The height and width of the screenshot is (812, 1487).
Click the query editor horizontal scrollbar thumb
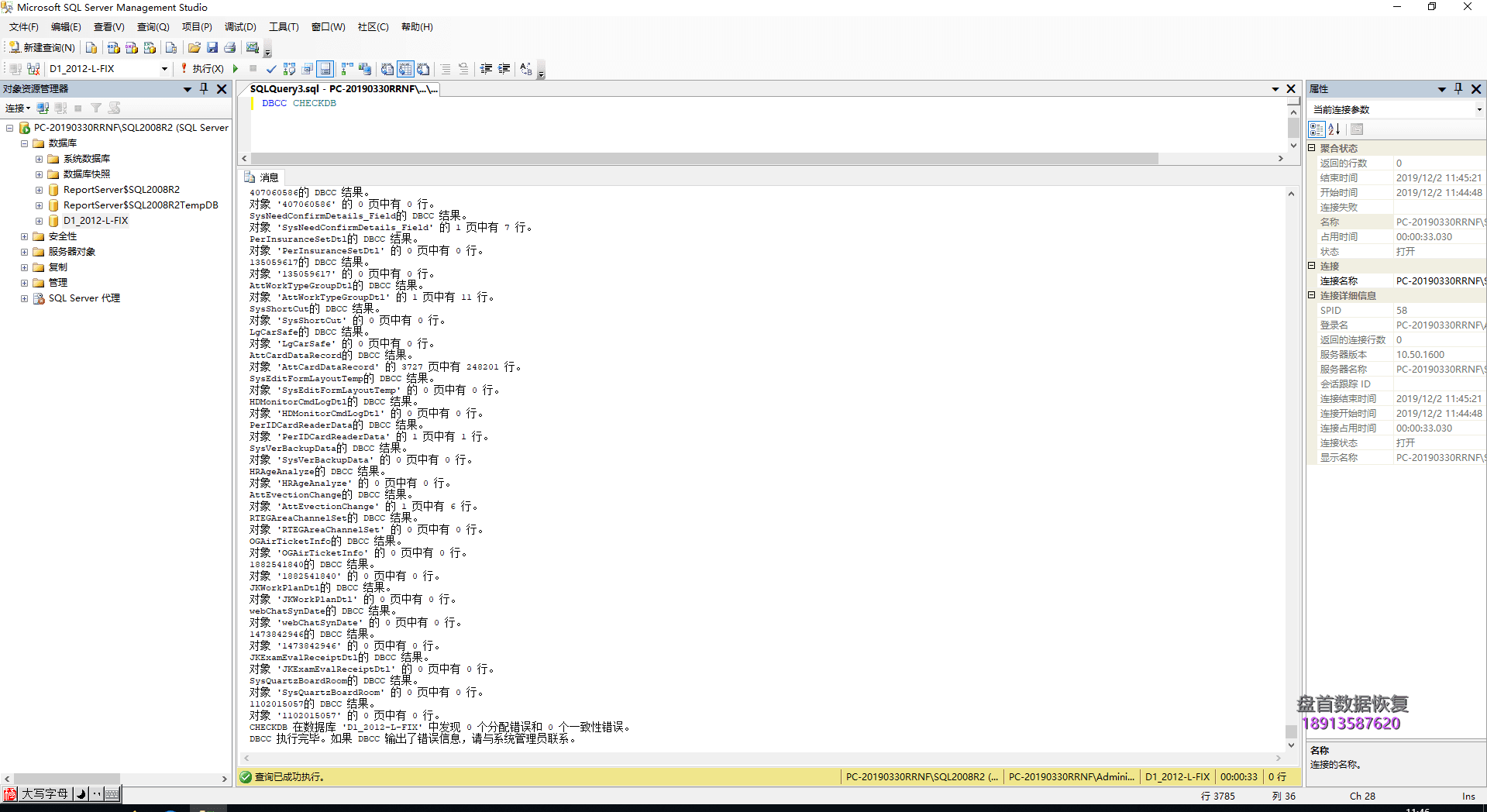point(704,158)
